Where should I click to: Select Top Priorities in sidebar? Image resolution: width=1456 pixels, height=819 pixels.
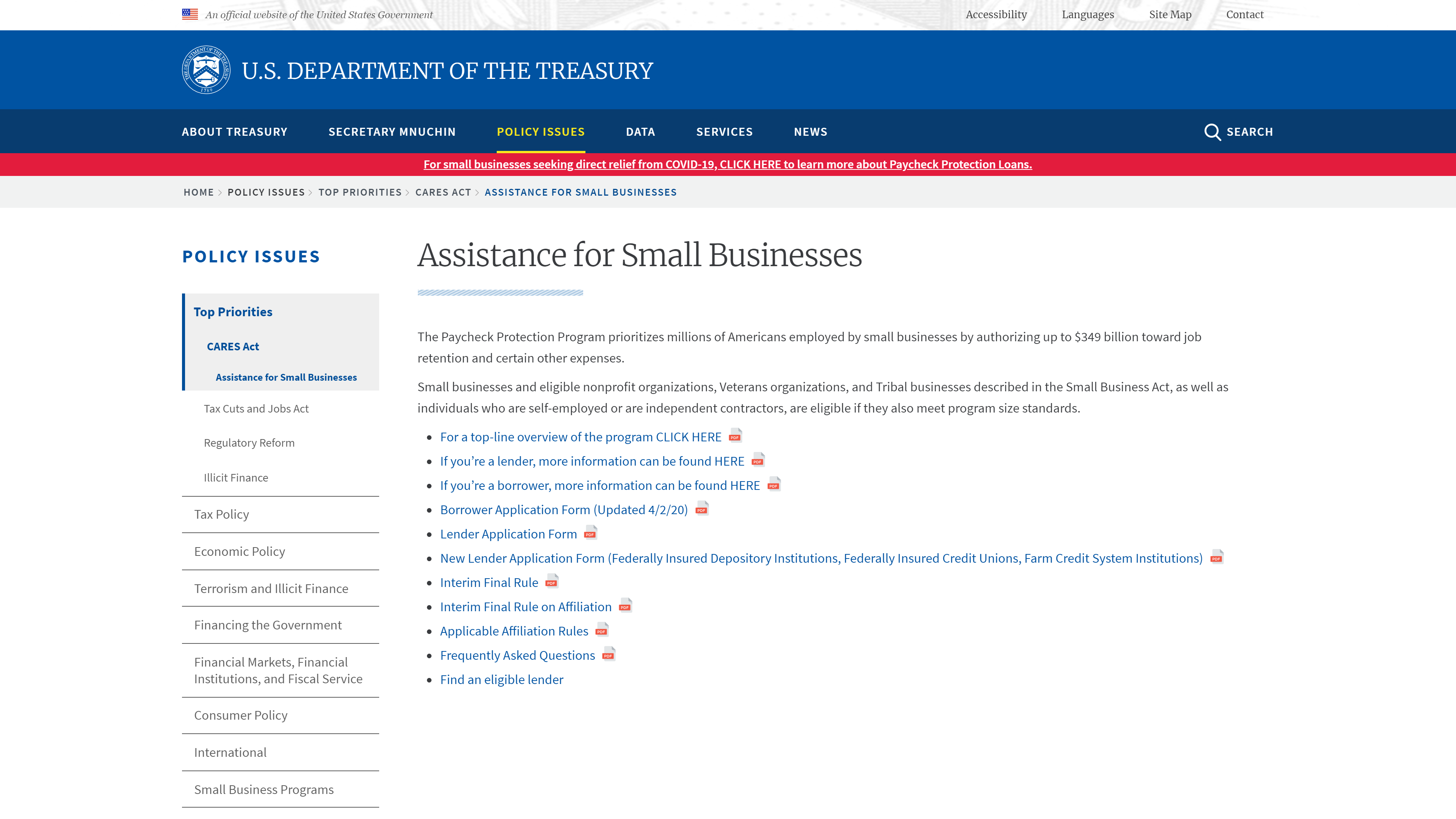click(x=233, y=312)
